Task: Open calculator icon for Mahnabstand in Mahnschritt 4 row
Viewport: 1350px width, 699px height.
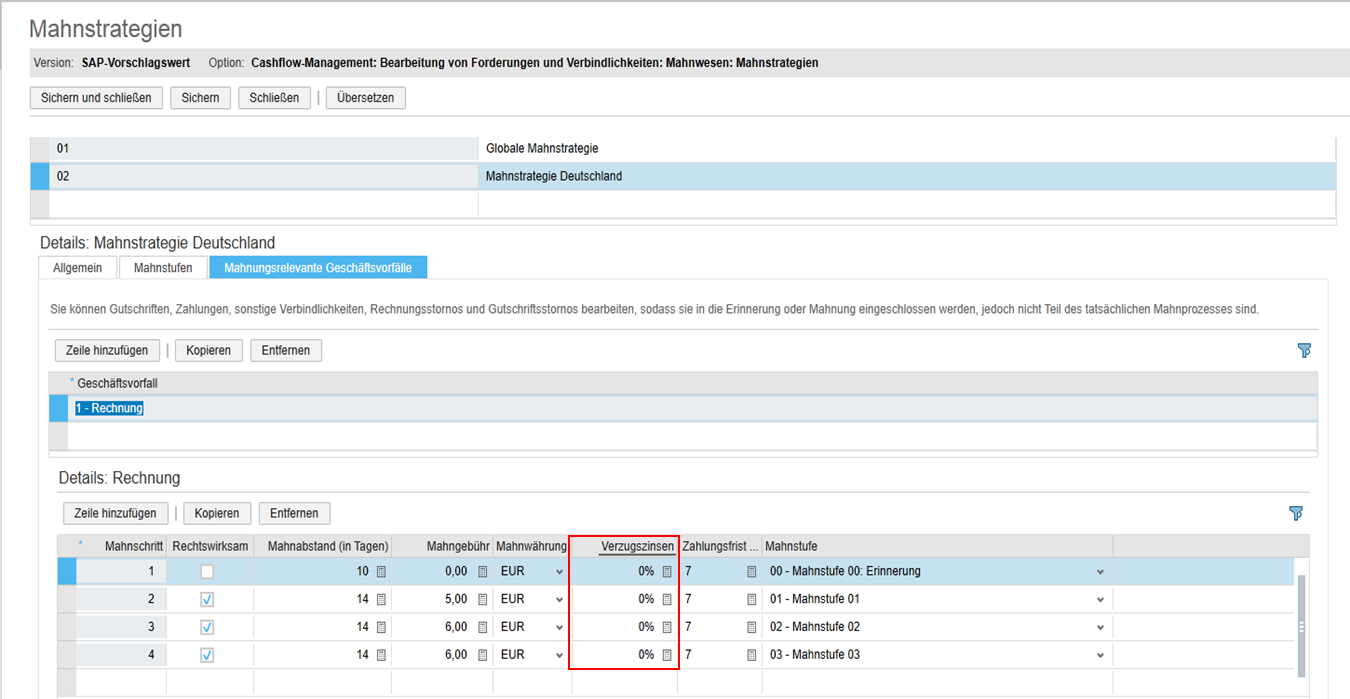Action: click(x=381, y=655)
